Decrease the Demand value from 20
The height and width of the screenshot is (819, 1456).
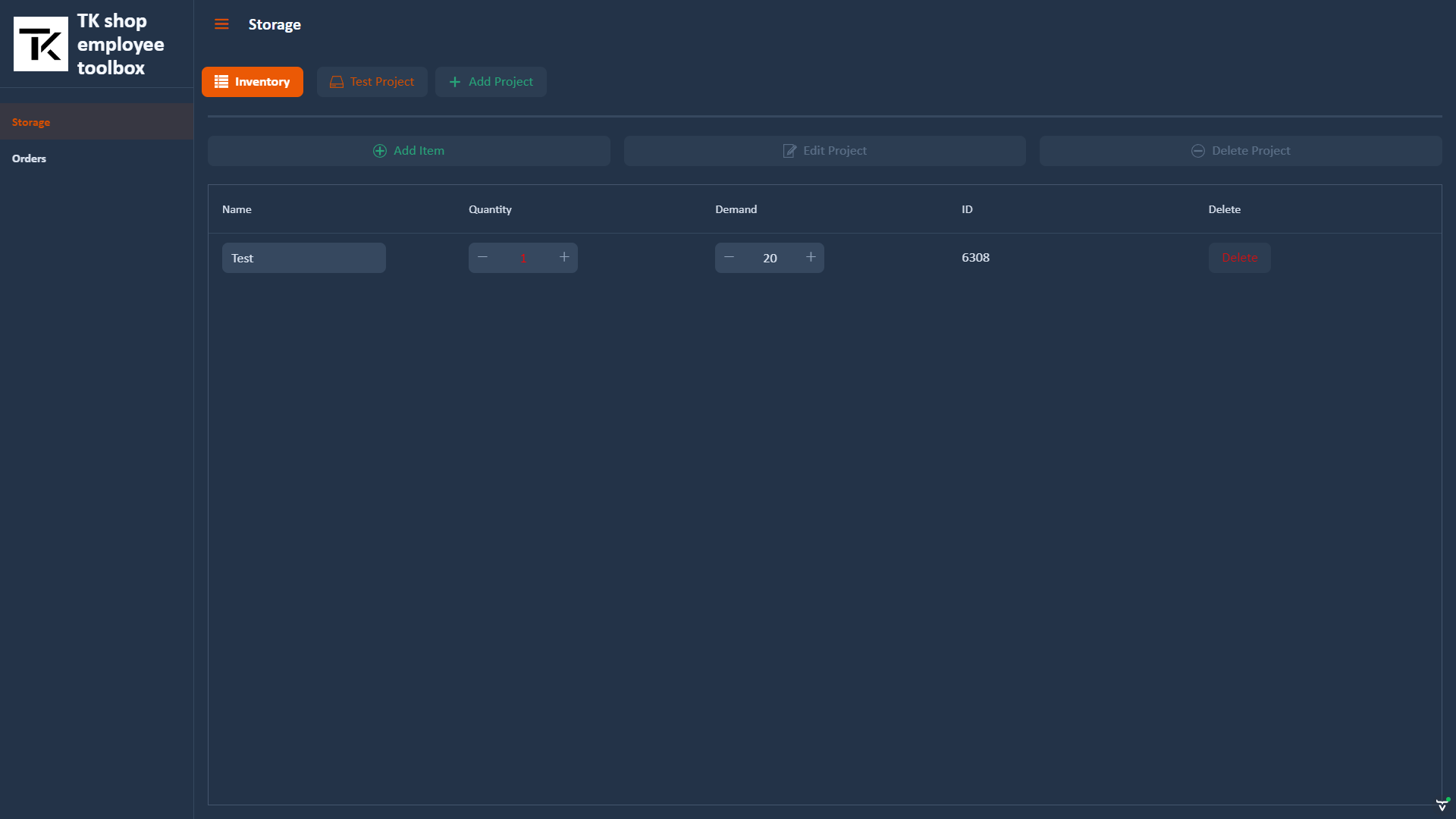(730, 257)
